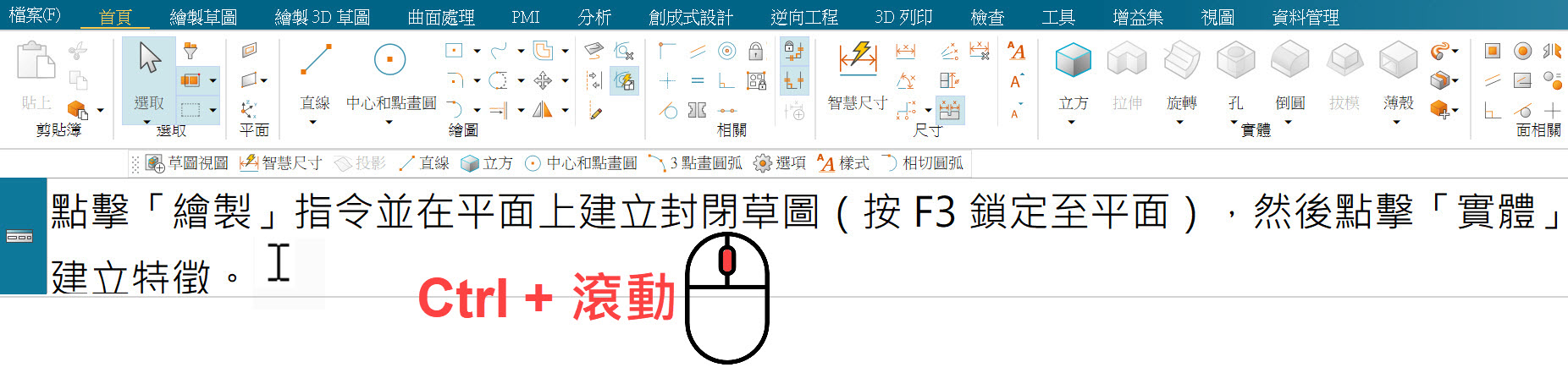Click 選項 options in the quick toolbar
Image resolution: width=1568 pixels, height=373 pixels.
780,163
